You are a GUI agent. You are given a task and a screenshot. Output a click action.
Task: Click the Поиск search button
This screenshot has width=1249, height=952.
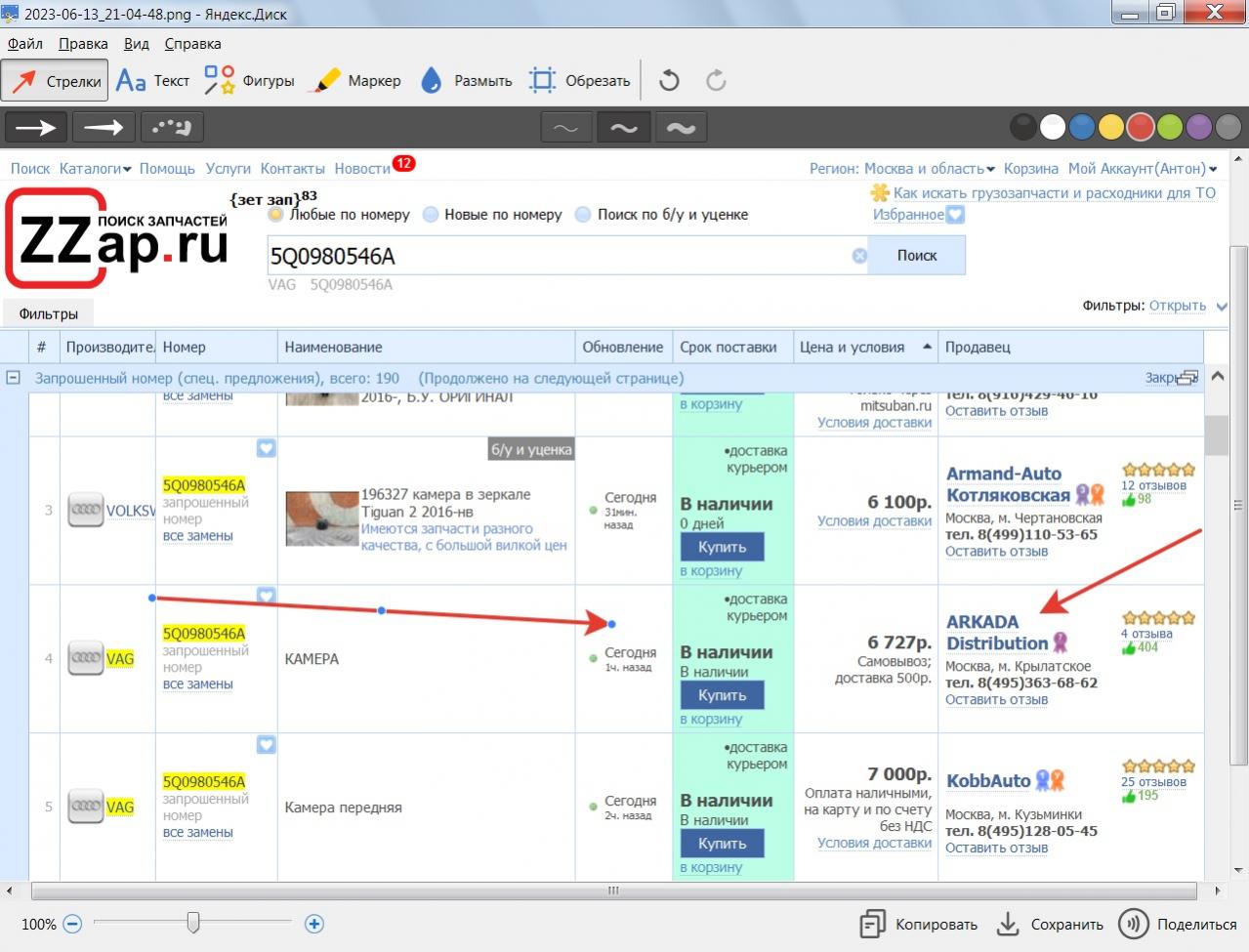click(x=917, y=256)
